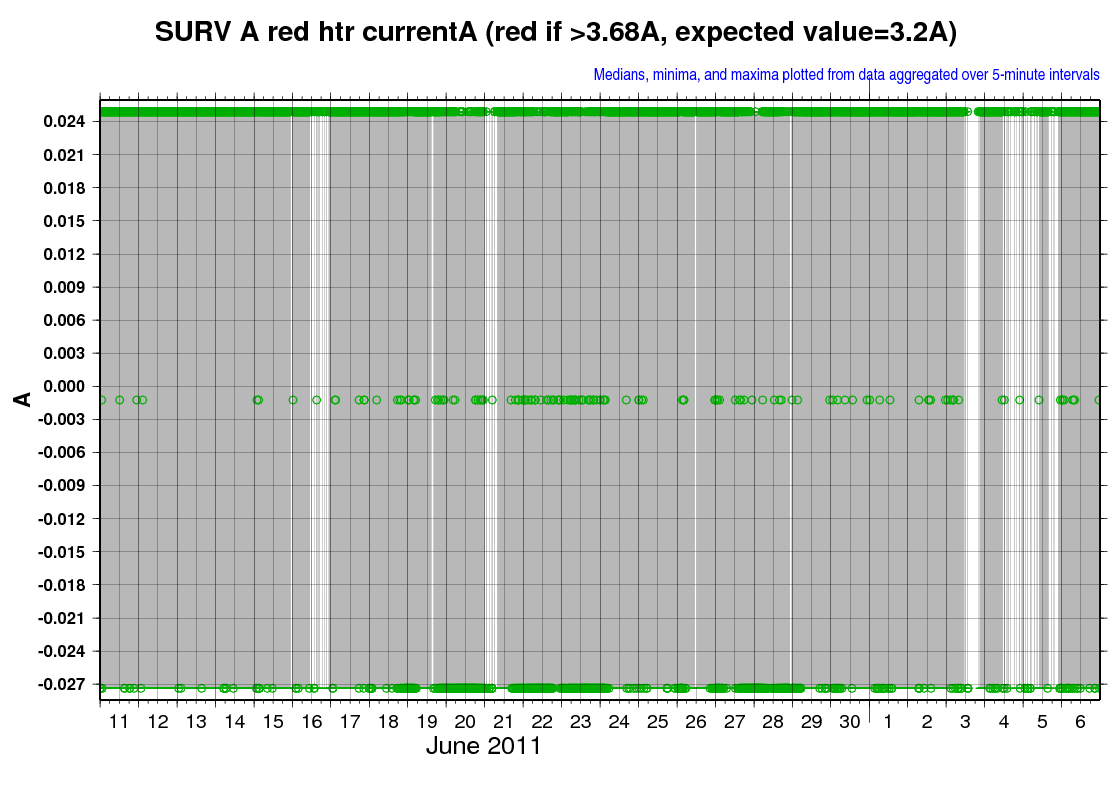Click the y-axis unit label 'A'
This screenshot has width=1120, height=800.
tap(23, 399)
